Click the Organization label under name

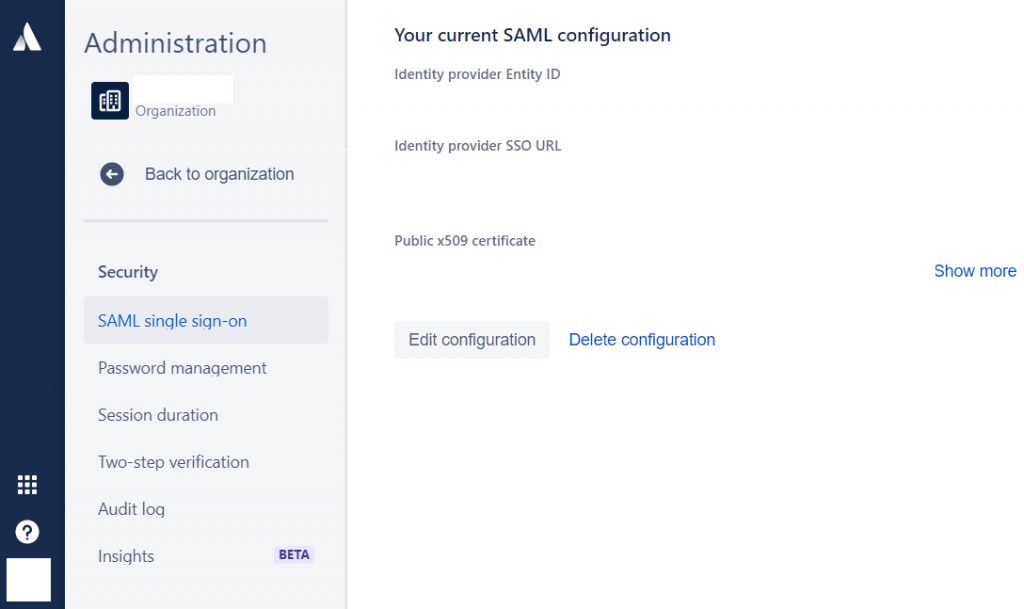[x=176, y=111]
